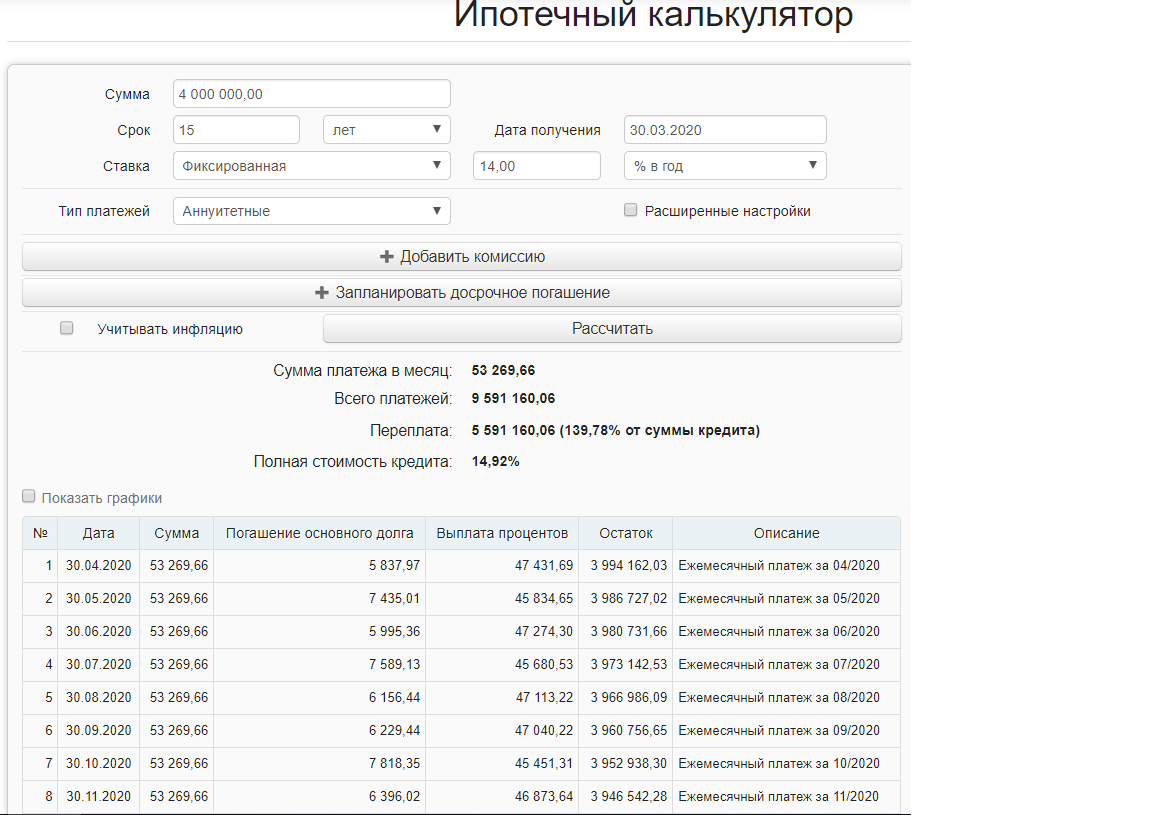The image size is (1152, 815).
Task: Click the date cell 30.08.2020
Action: click(x=98, y=697)
